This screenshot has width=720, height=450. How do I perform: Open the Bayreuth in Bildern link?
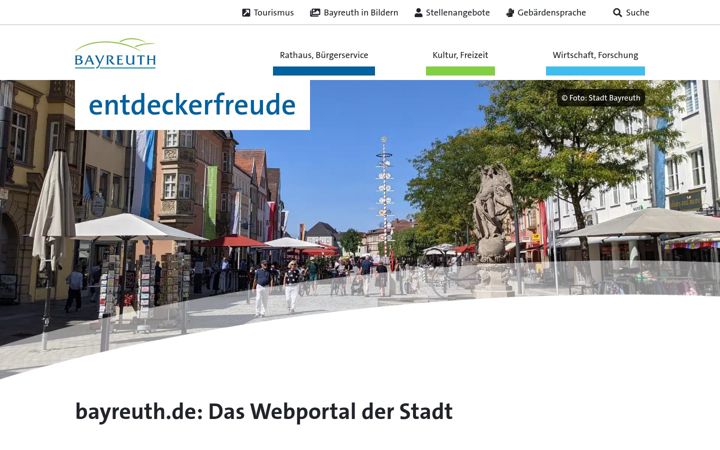(354, 13)
